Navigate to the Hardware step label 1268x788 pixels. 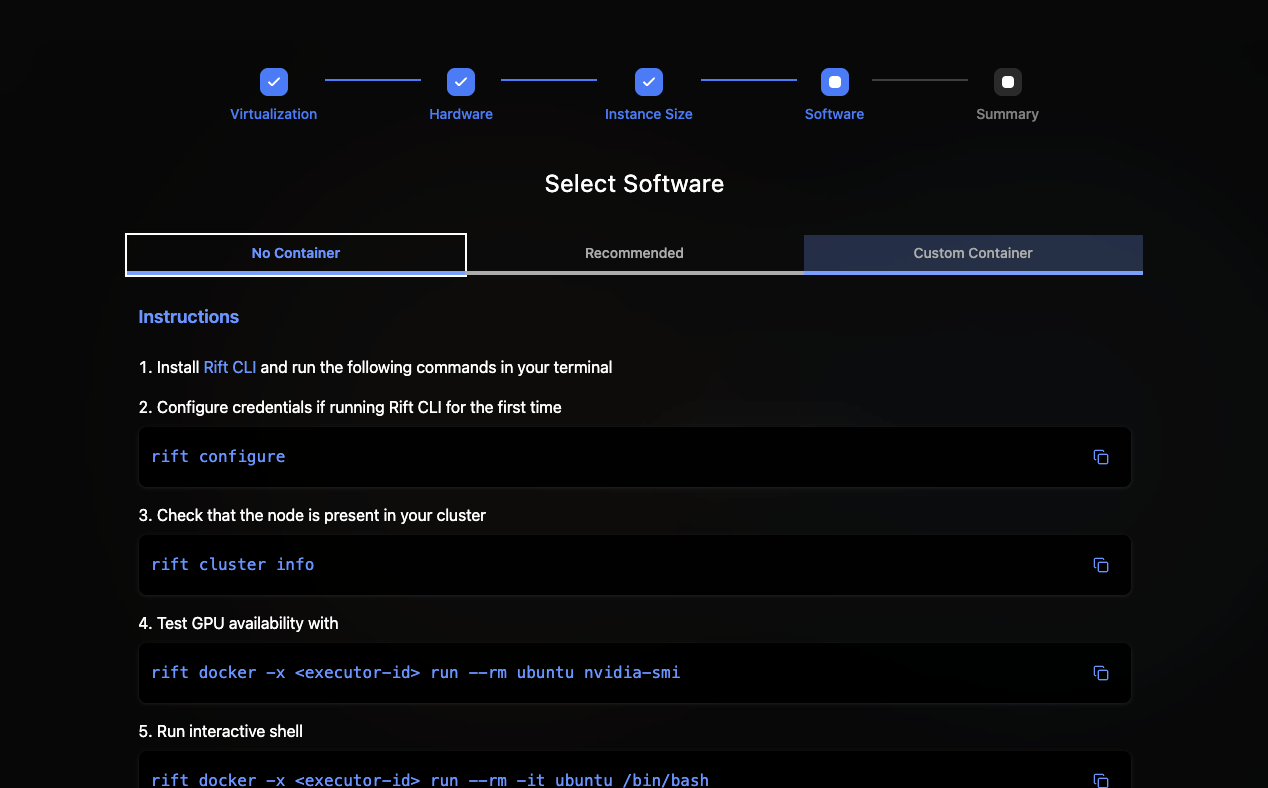tap(461, 114)
